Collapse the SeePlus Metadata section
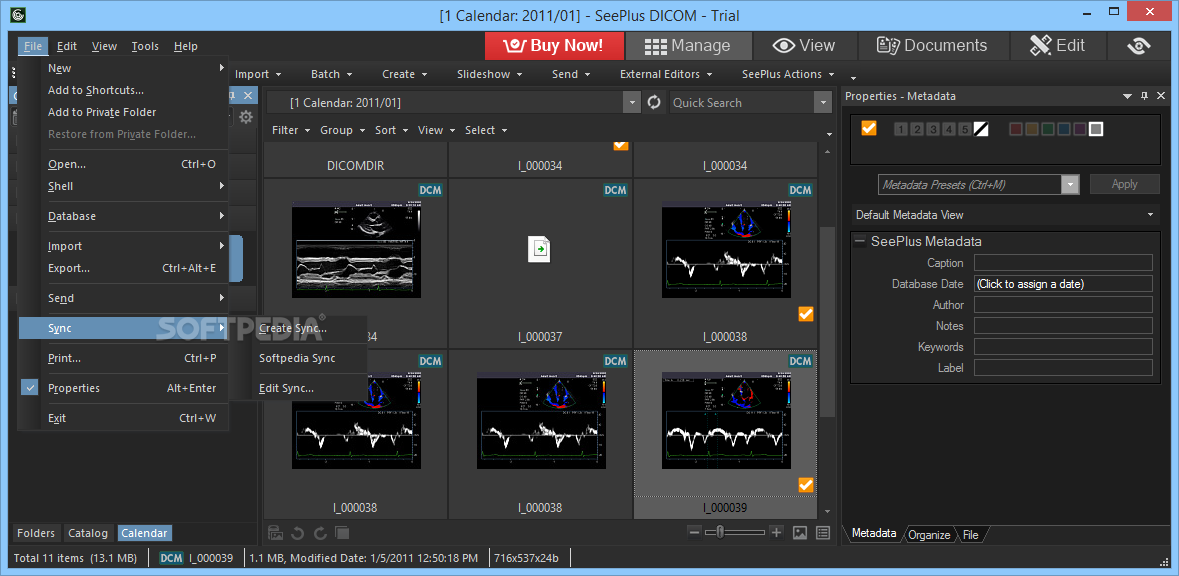Image resolution: width=1179 pixels, height=576 pixels. (859, 241)
